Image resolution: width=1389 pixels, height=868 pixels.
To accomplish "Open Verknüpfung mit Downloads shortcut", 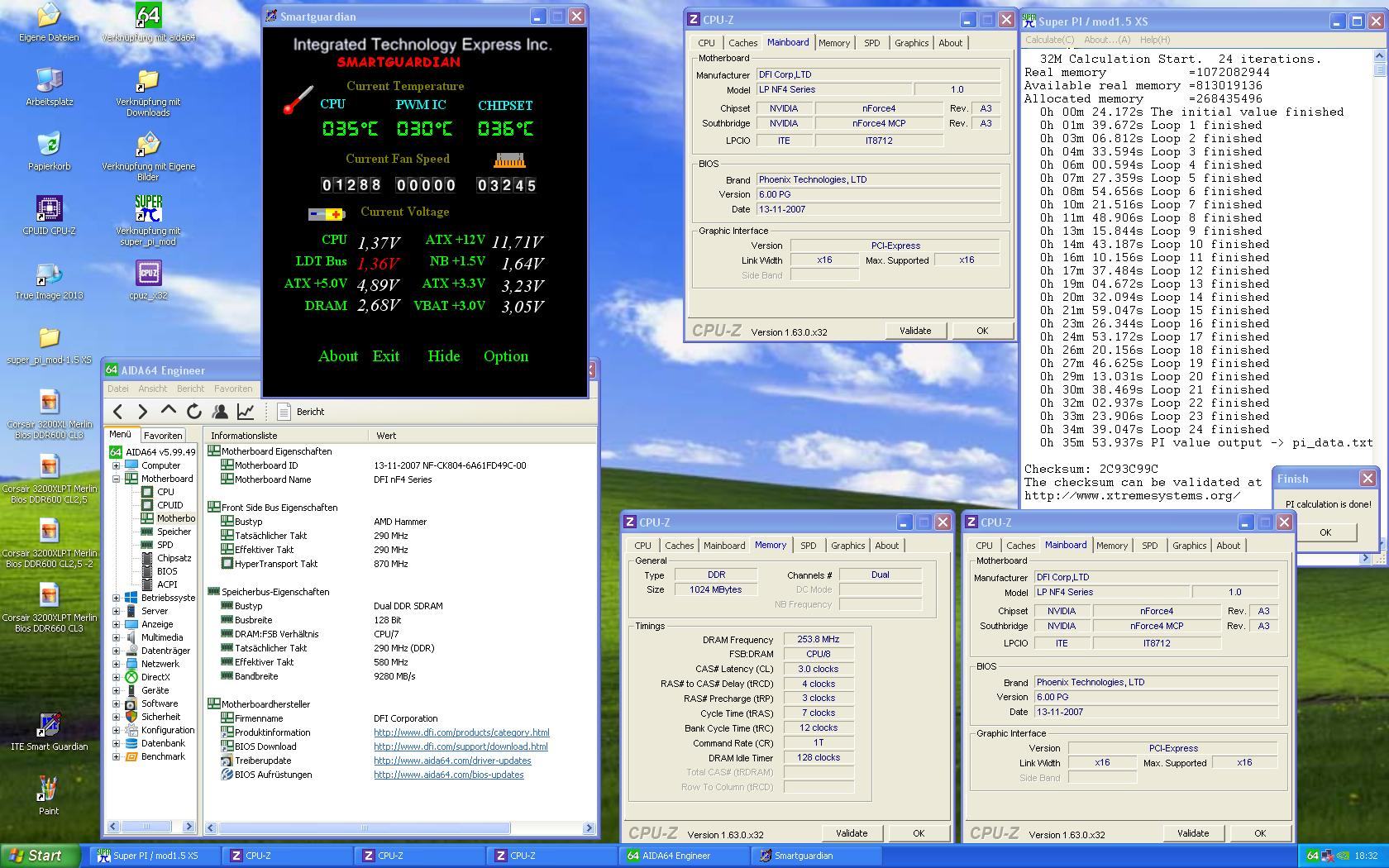I will coord(148,93).
